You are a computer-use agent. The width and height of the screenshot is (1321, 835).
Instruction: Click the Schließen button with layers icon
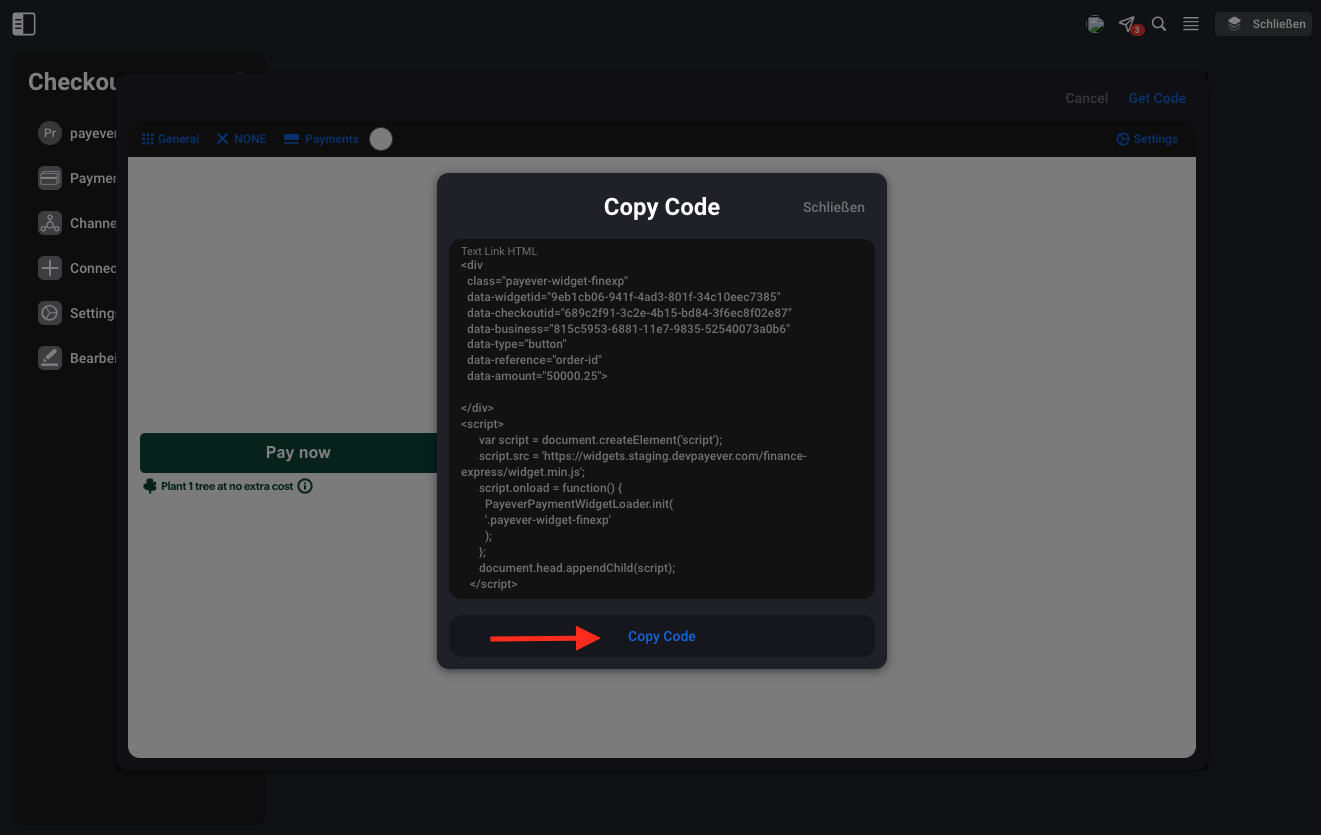(x=1263, y=24)
